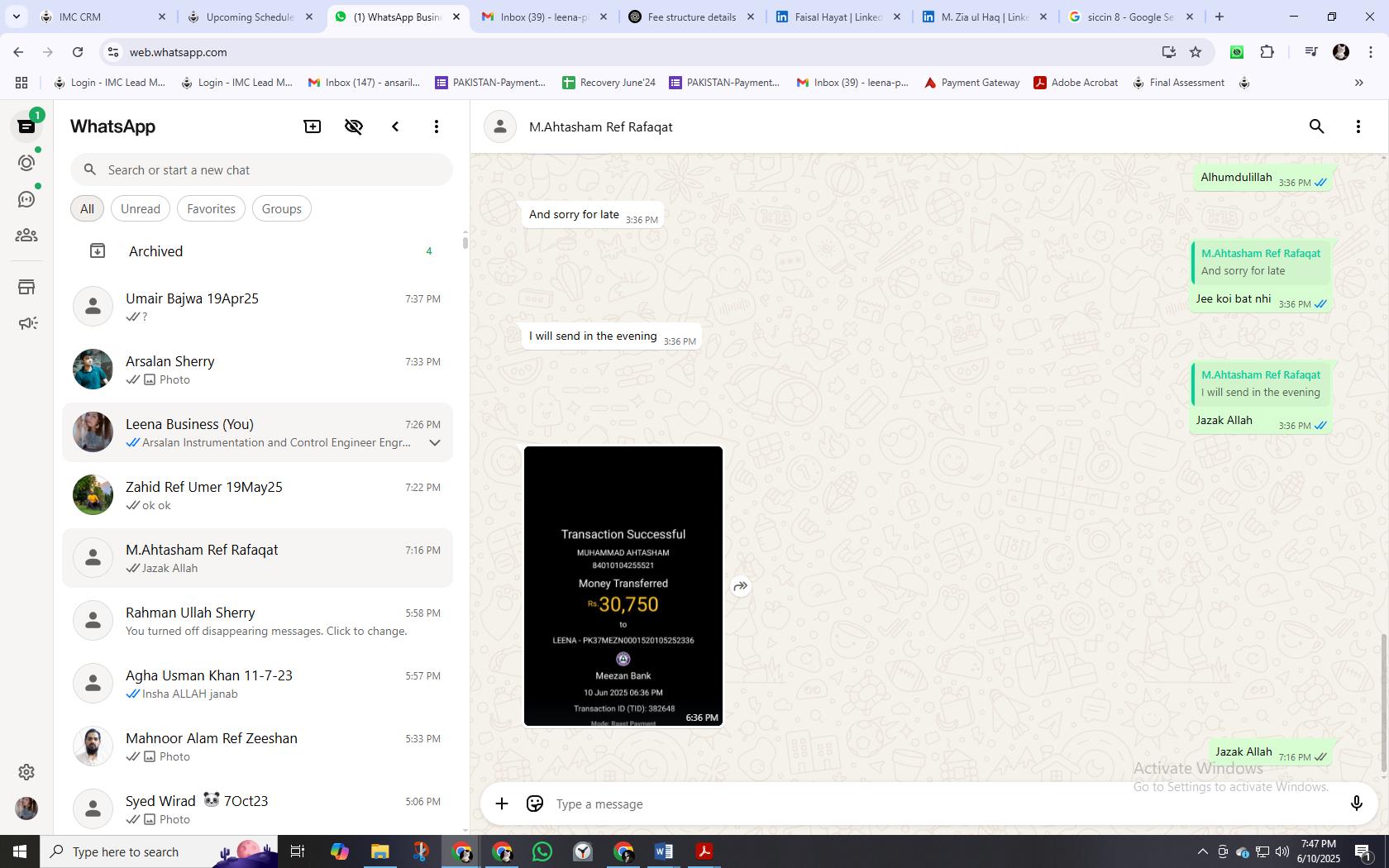This screenshot has height=868, width=1389.
Task: Switch to Fee structure details tab
Action: (691, 17)
